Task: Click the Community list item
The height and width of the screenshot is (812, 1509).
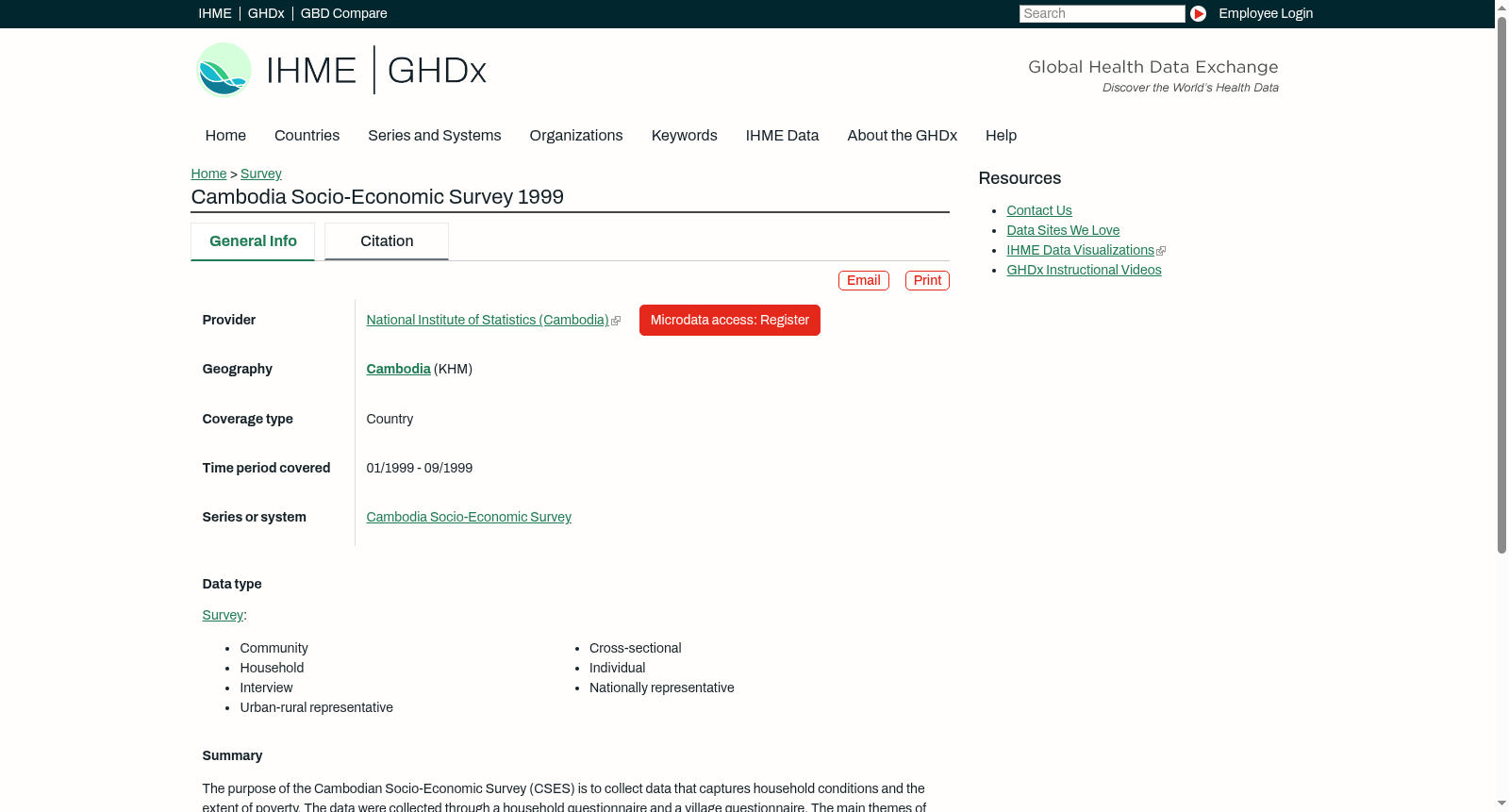Action: tap(274, 648)
